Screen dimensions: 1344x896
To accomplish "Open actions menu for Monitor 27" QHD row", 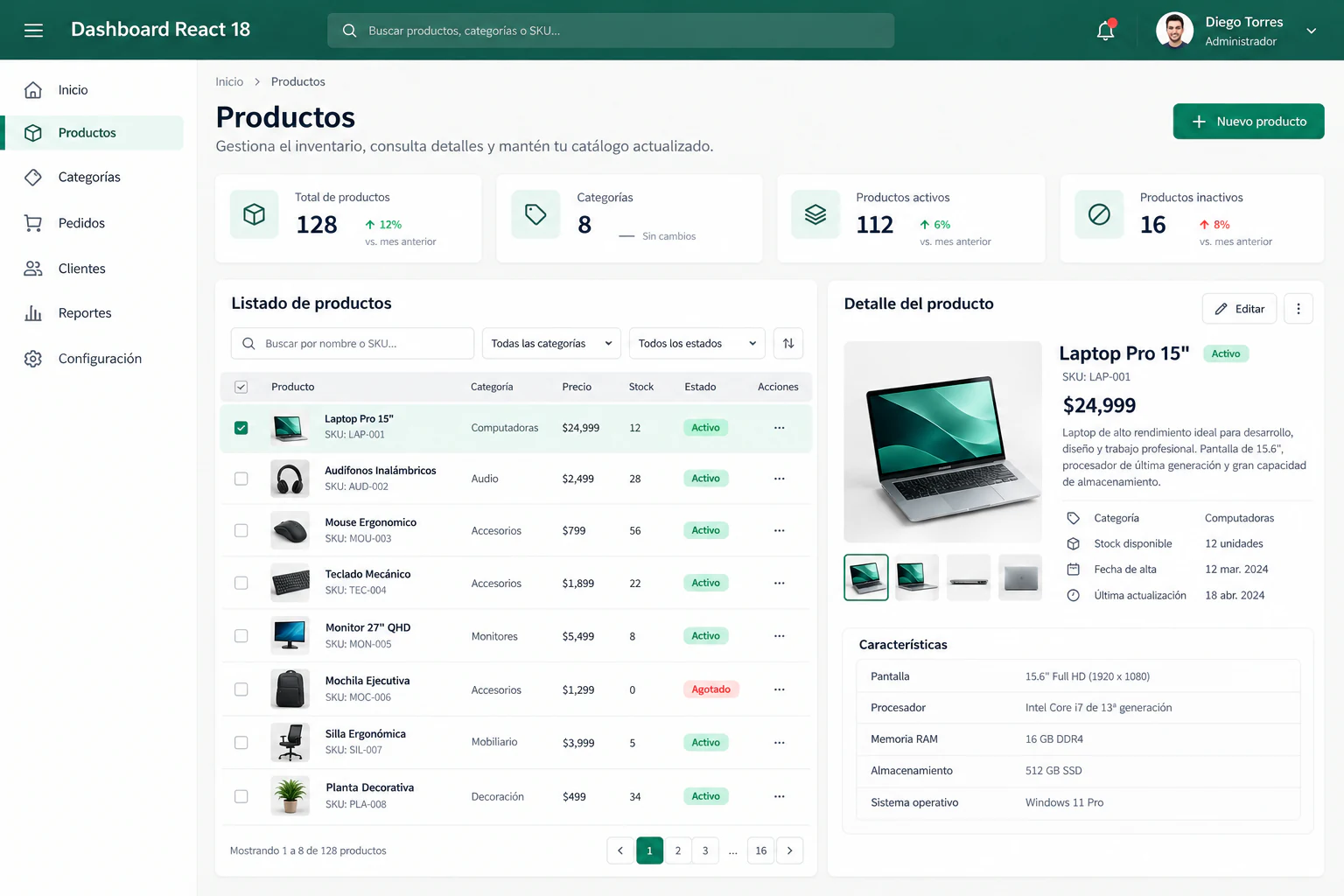I will (x=779, y=636).
